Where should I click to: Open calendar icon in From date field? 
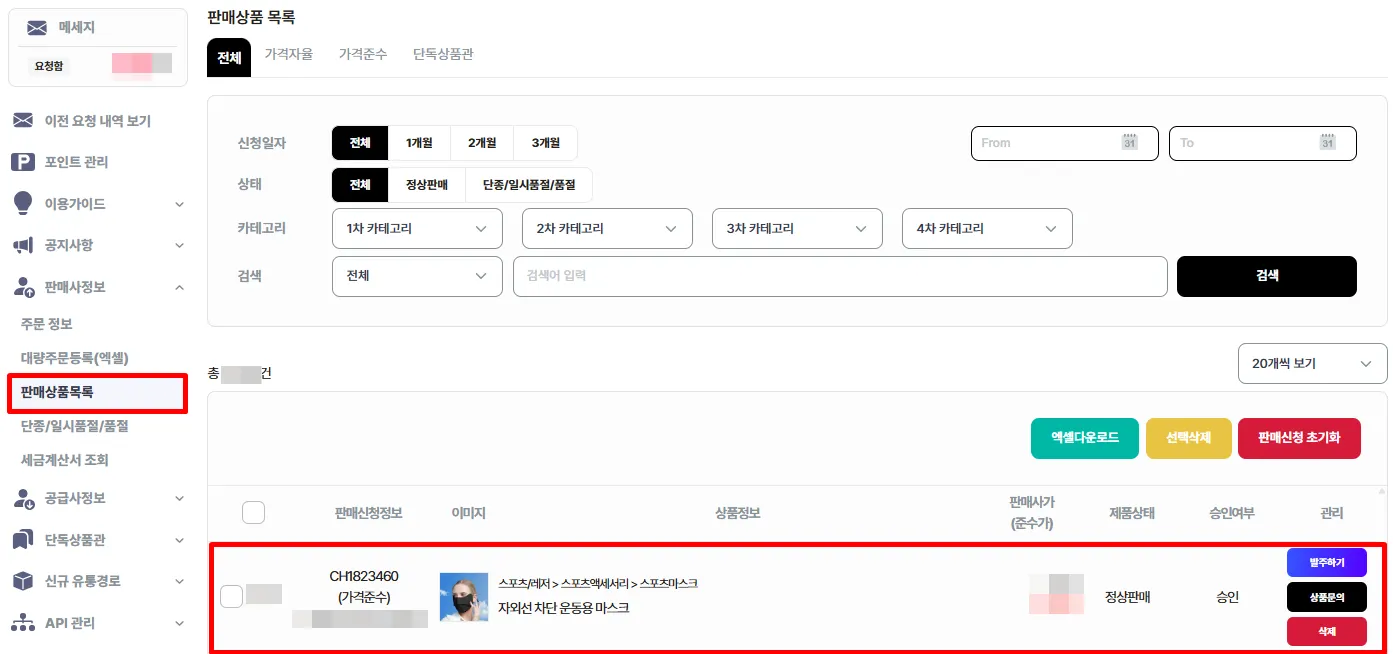pos(1129,143)
